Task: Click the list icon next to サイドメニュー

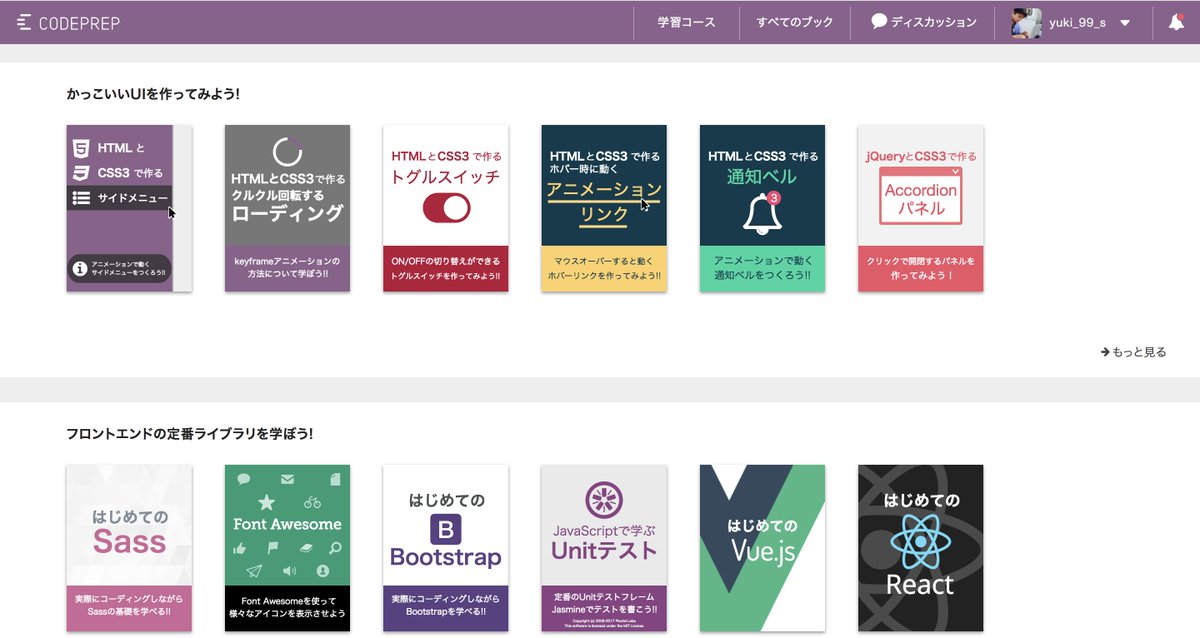Action: 81,197
